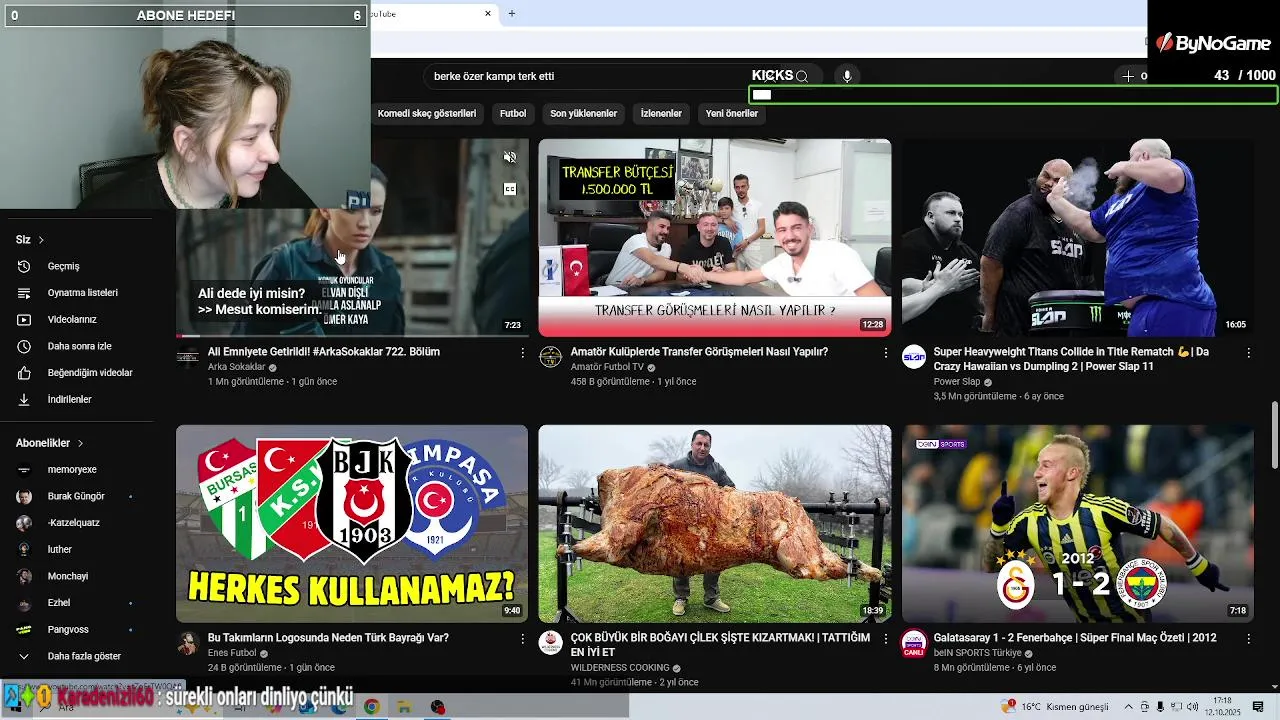The height and width of the screenshot is (720, 1280).
Task: Play the Power Slap thumbnail video
Action: click(x=1078, y=238)
